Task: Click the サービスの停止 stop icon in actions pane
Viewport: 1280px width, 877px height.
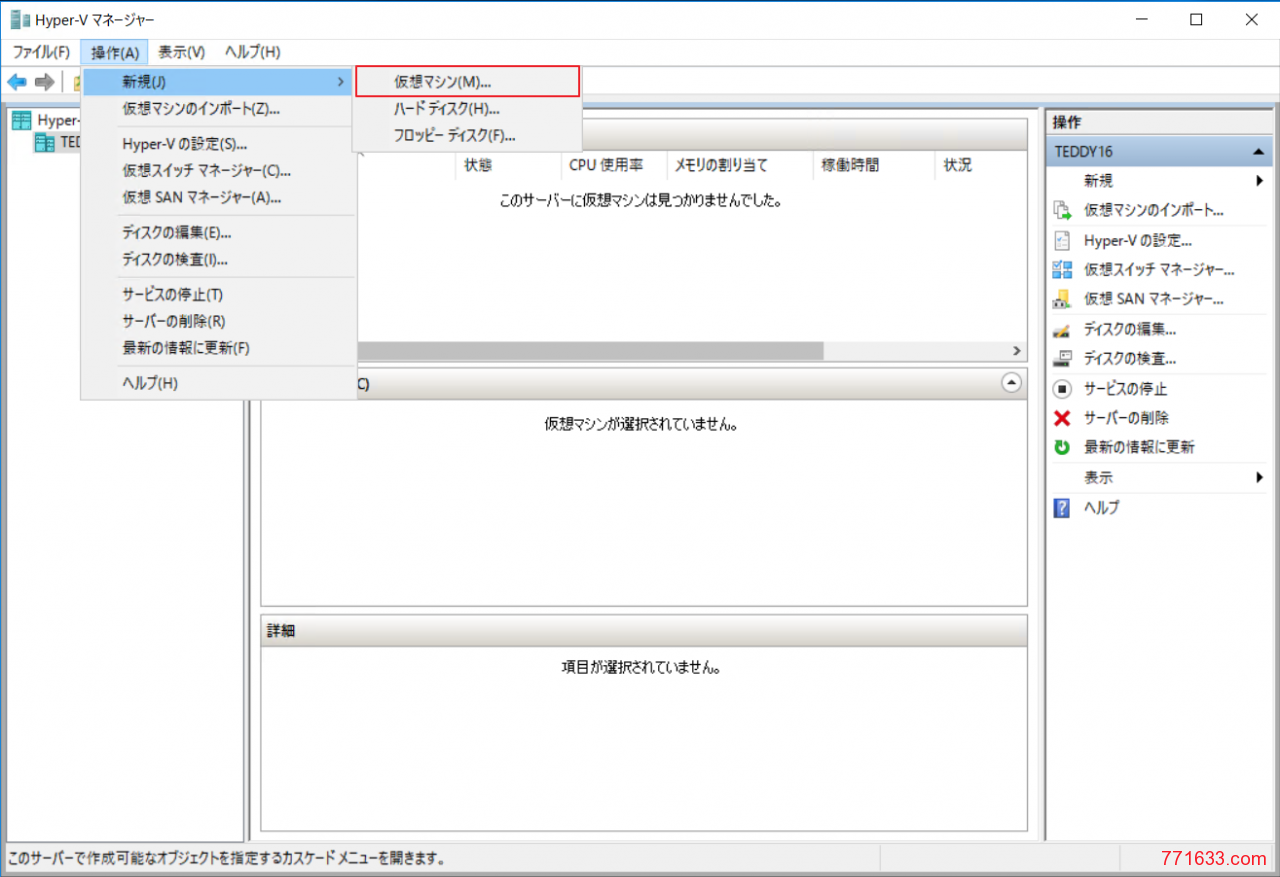Action: tap(1062, 388)
